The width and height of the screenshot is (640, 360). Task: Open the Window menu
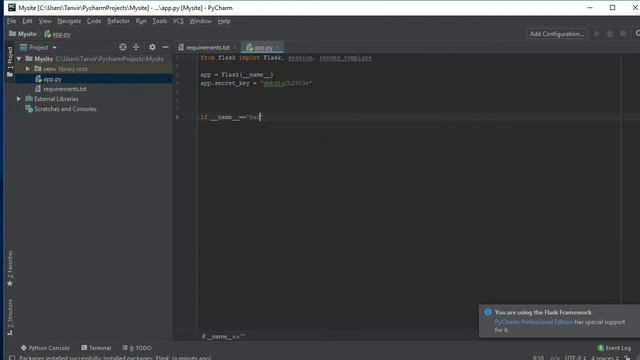click(200, 21)
